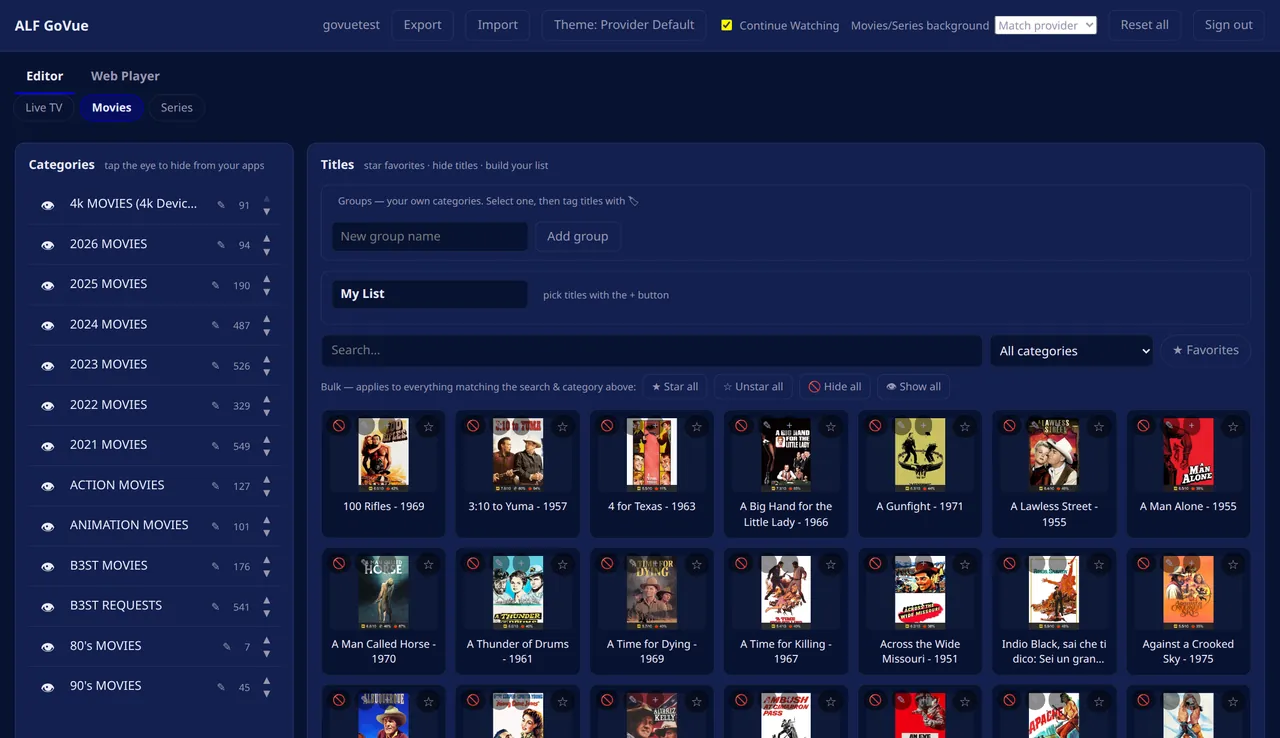Toggle eye icon for 2021 MOVIES
This screenshot has height=738, width=1280.
click(x=47, y=446)
